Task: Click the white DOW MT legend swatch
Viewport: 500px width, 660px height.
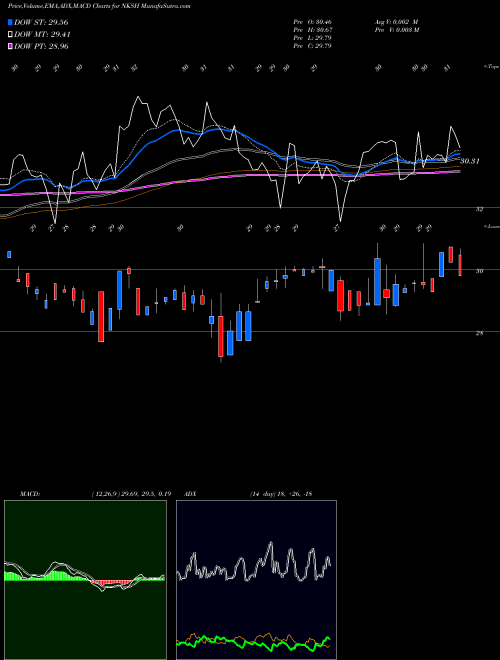Action: 10,35
